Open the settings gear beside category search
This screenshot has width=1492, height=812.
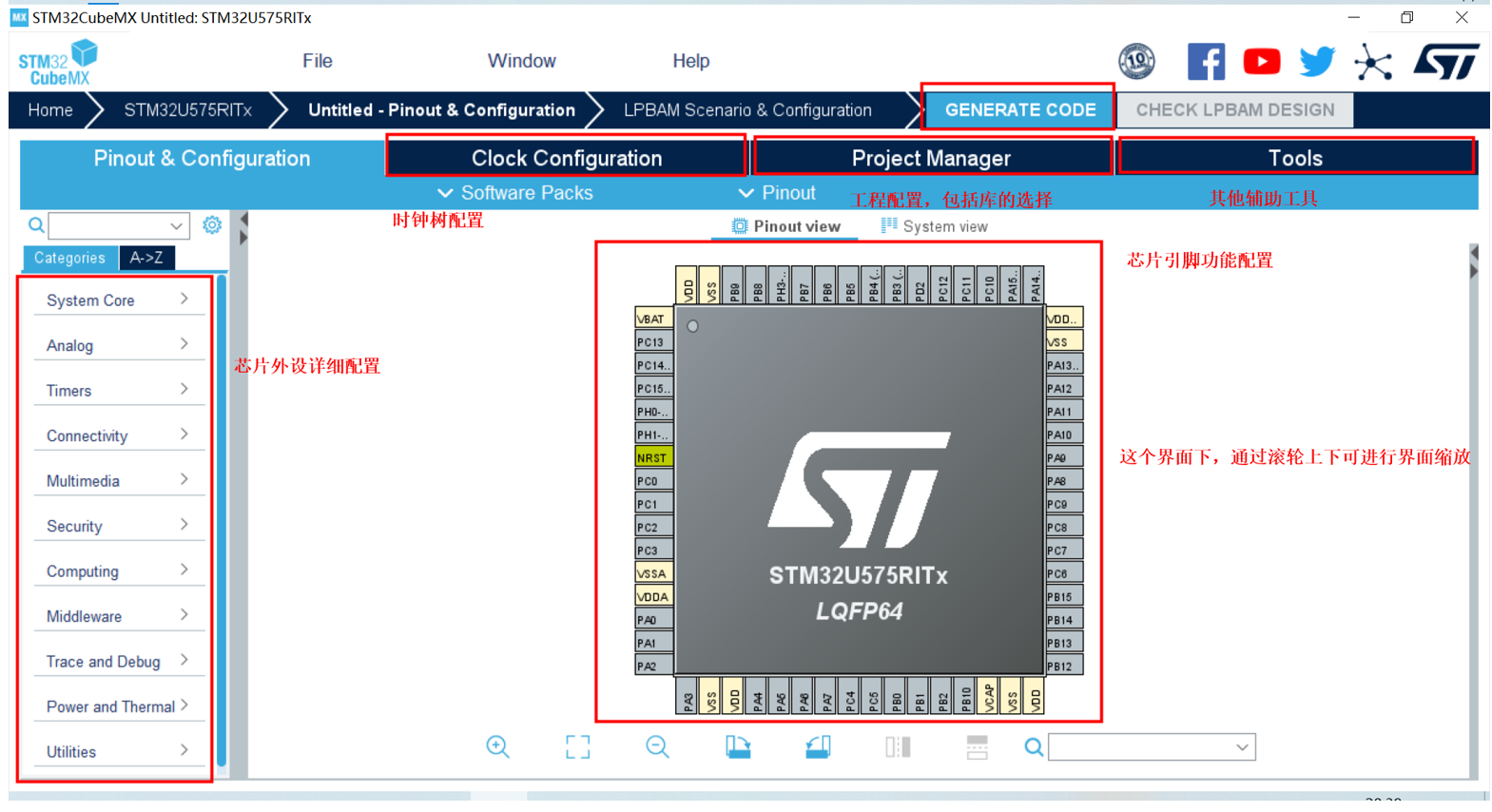pos(212,225)
